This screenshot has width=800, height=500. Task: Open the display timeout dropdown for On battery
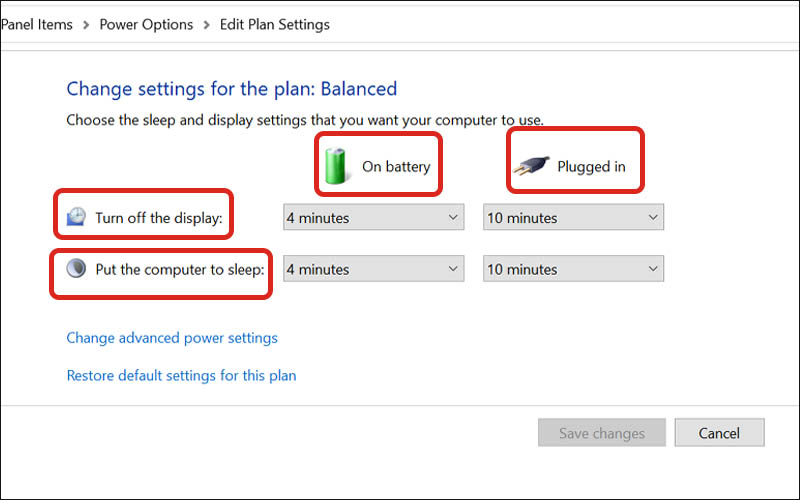point(374,217)
